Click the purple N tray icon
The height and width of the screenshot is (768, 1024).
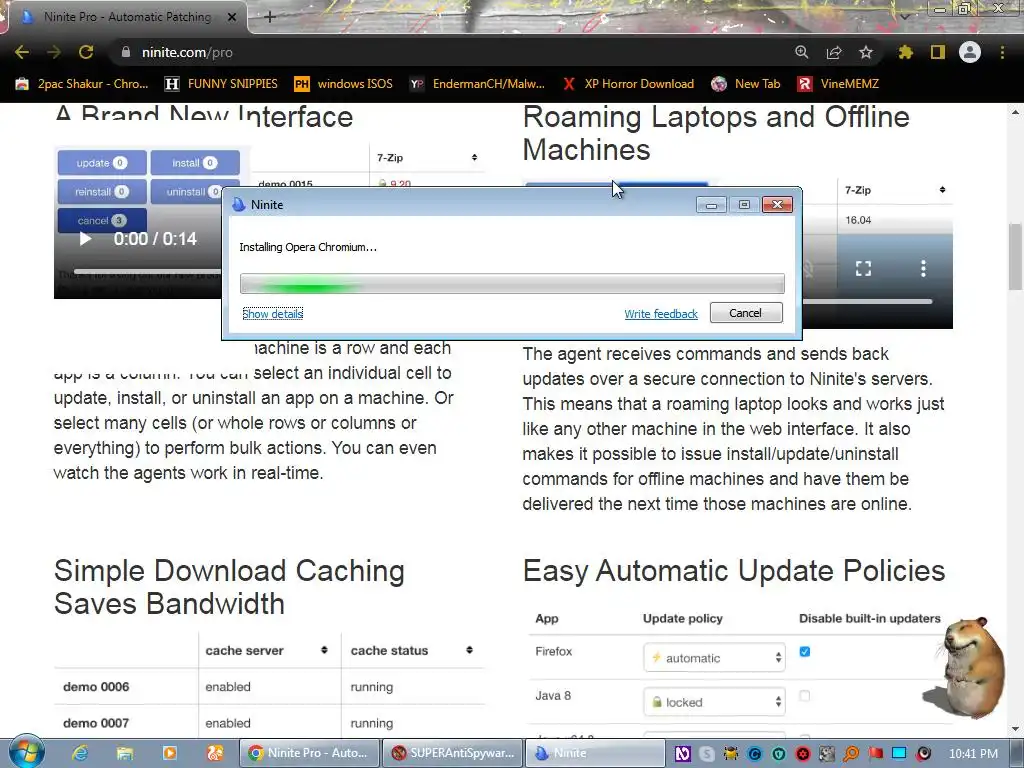[x=682, y=754]
